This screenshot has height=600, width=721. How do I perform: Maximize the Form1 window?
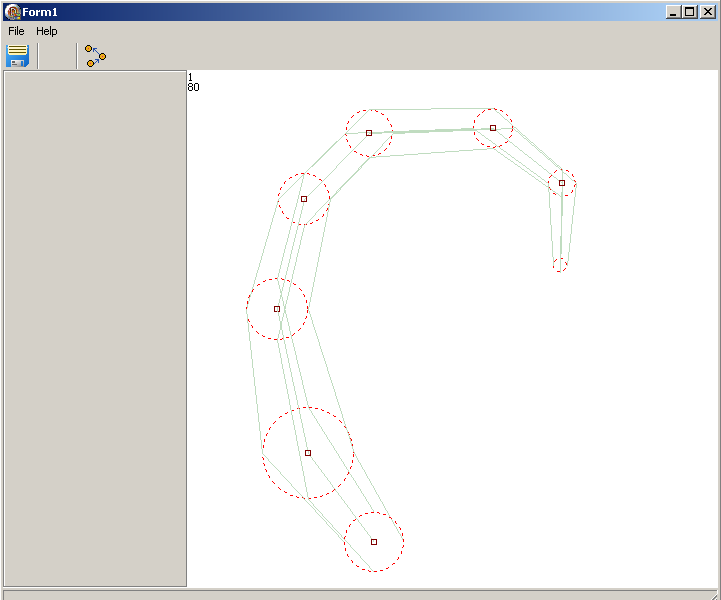click(690, 12)
